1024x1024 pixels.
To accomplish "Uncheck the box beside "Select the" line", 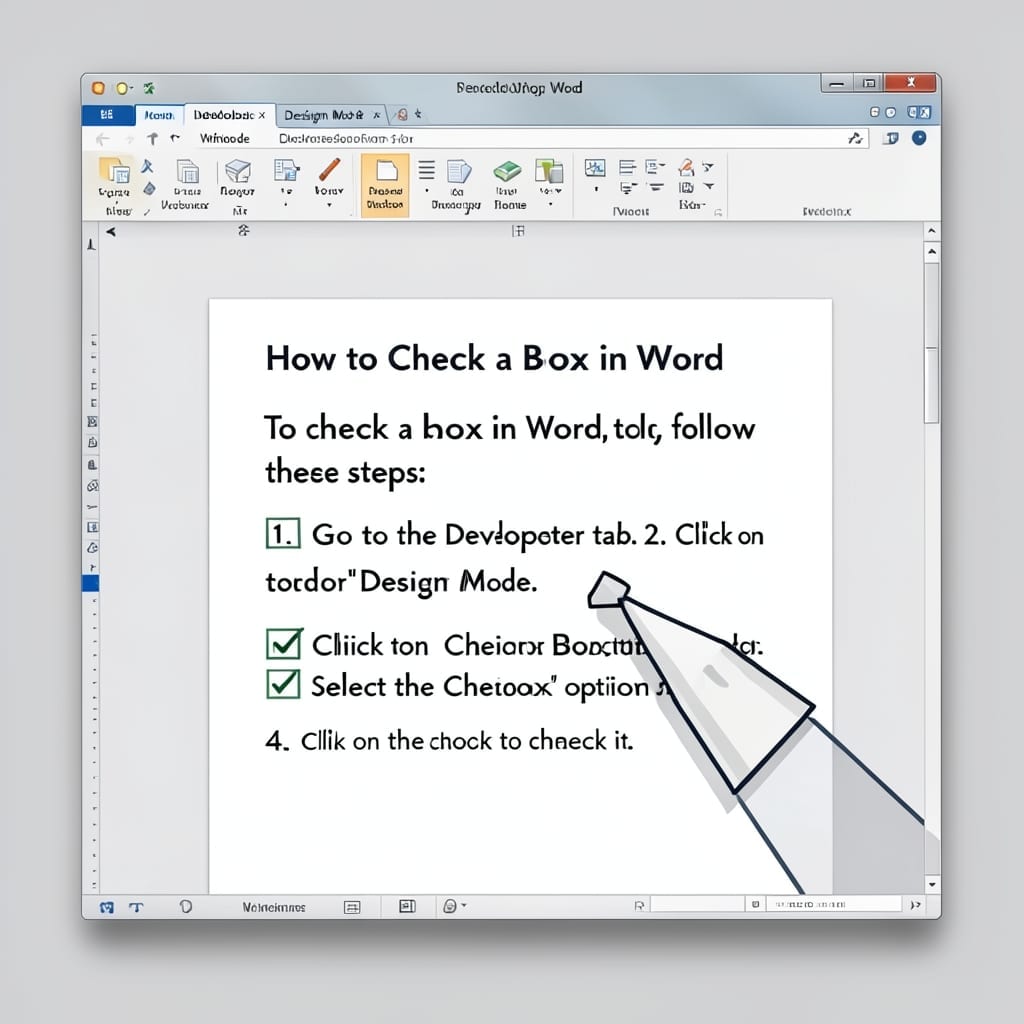I will coord(283,684).
